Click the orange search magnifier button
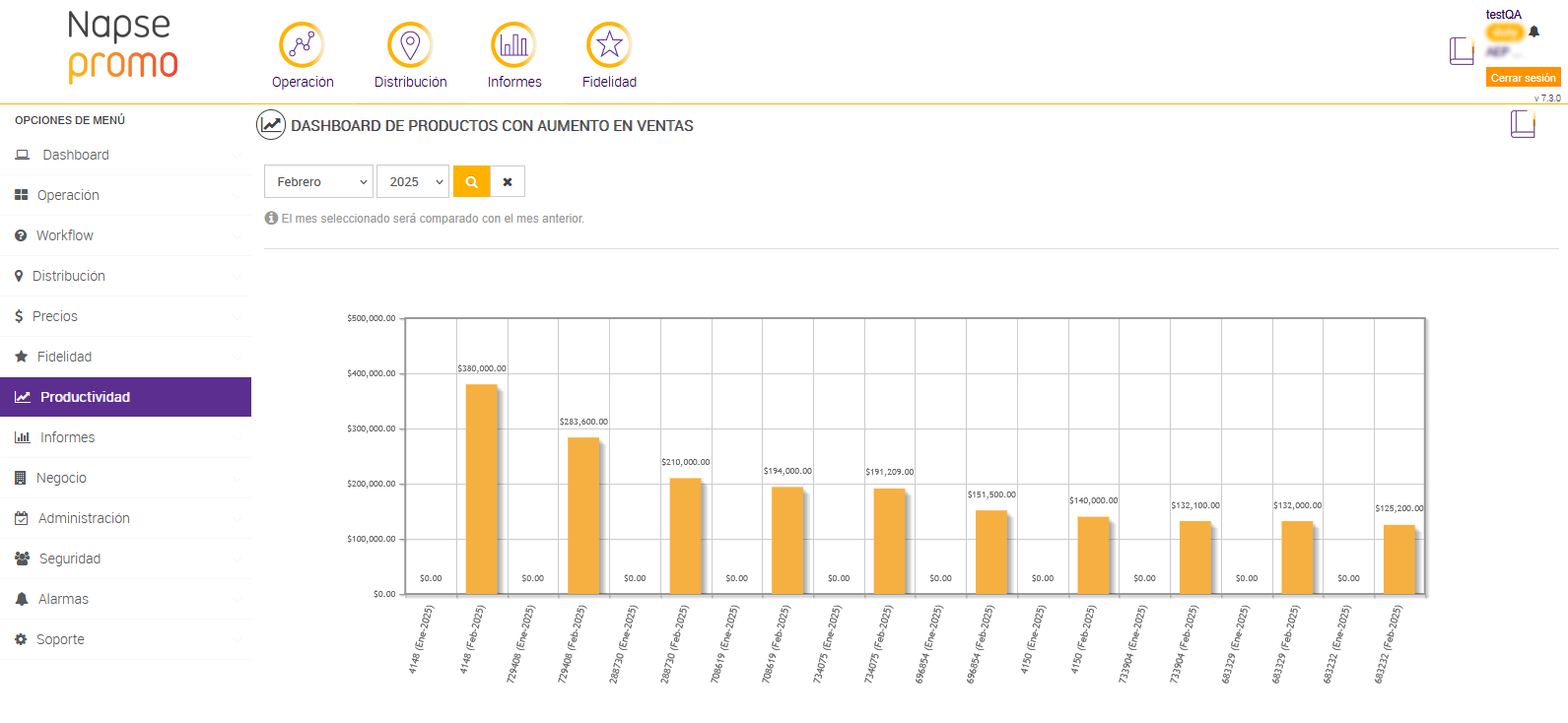 pyautogui.click(x=471, y=182)
